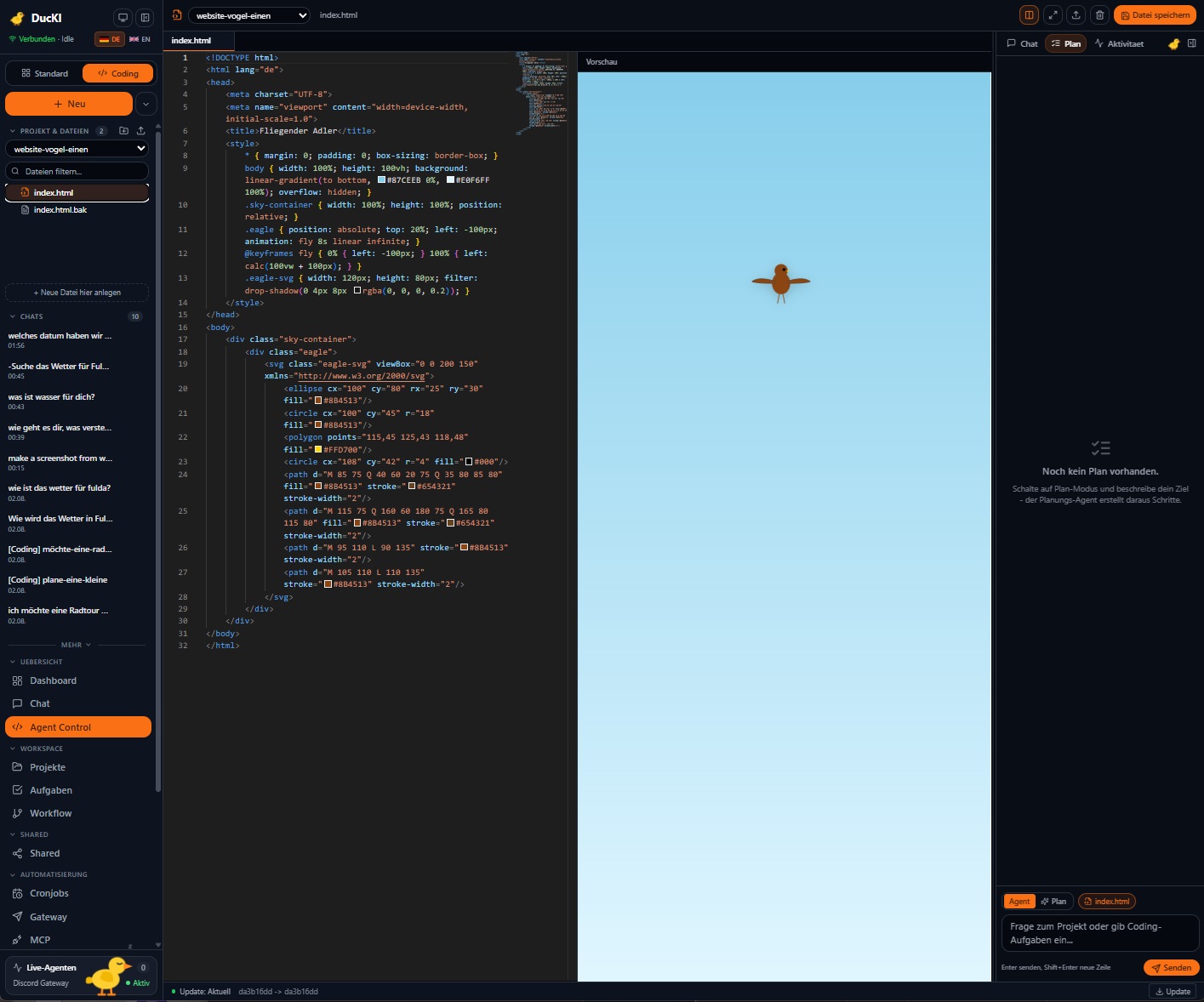
Task: Click Neue Datei hier anlegen
Action: [x=77, y=293]
